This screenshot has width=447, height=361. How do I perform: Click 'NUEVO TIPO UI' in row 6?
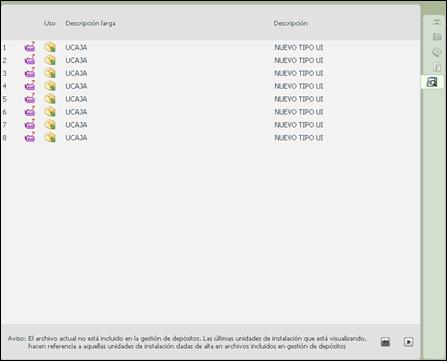pyautogui.click(x=299, y=112)
